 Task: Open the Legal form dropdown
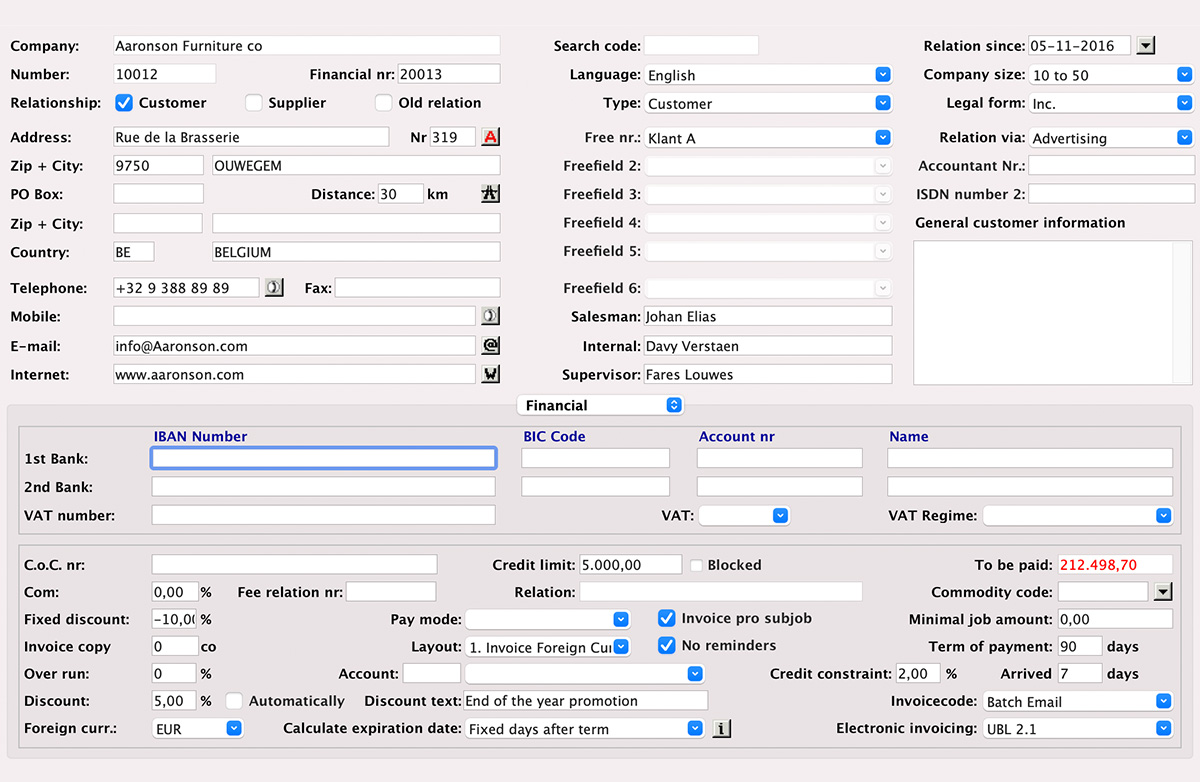coord(1111,103)
